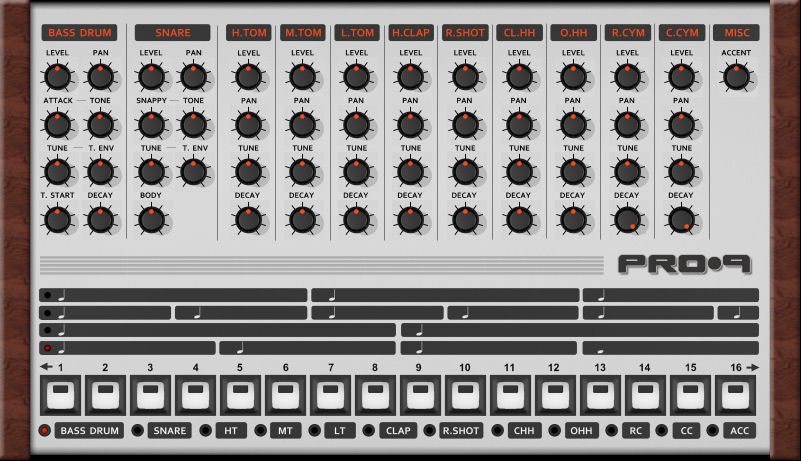Select the MT track button
The width and height of the screenshot is (801, 461).
tap(285, 430)
